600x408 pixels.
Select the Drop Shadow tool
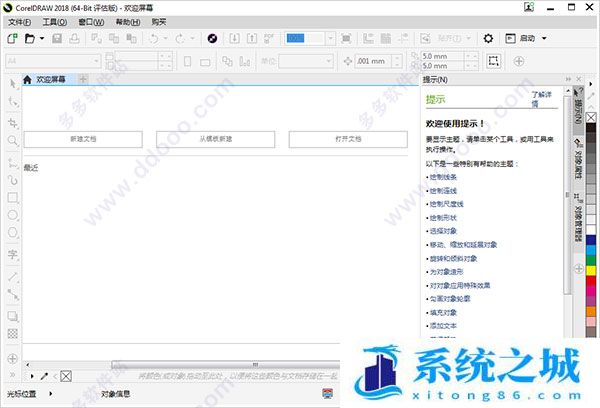coord(13,316)
